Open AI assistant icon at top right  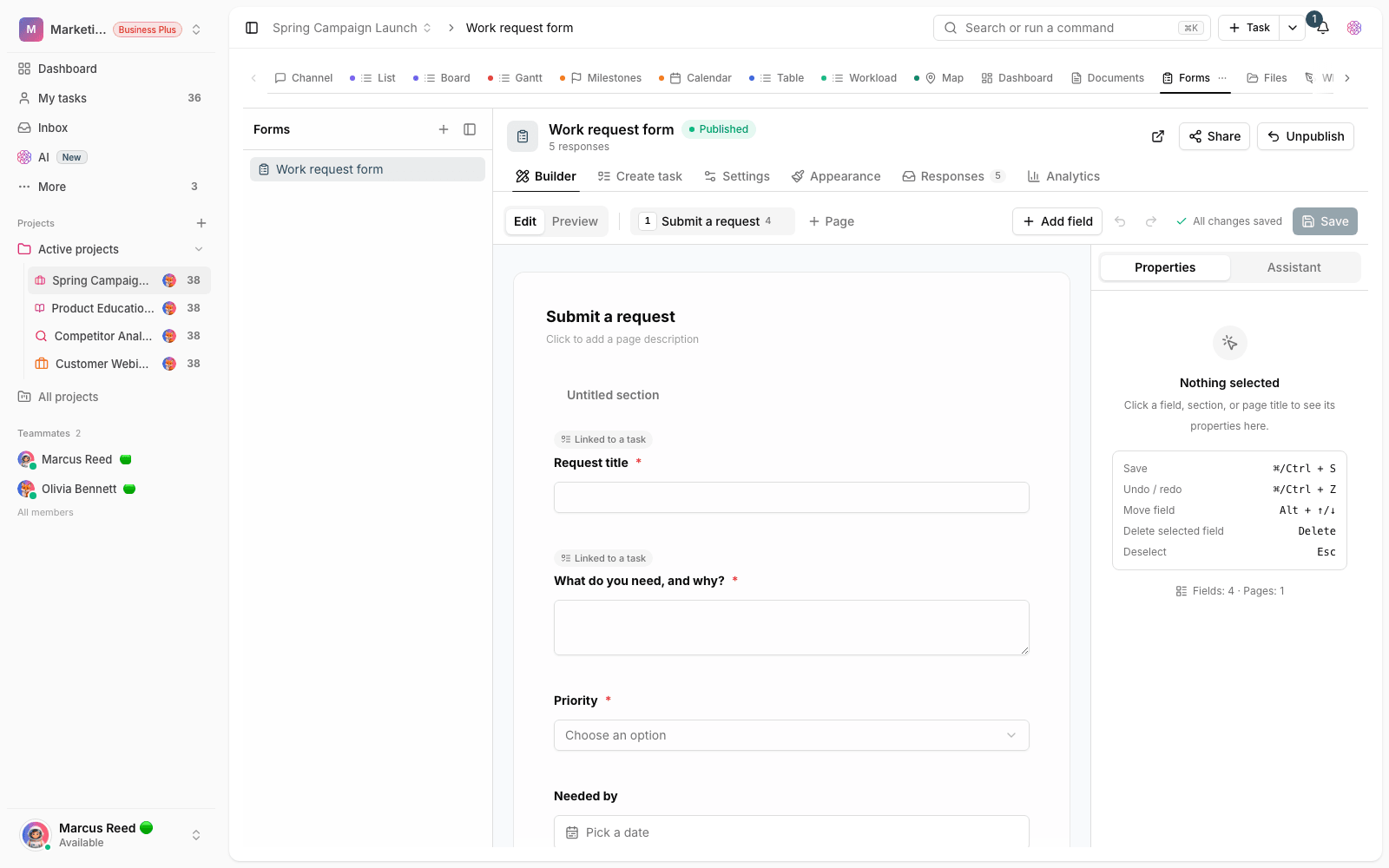[x=1354, y=28]
